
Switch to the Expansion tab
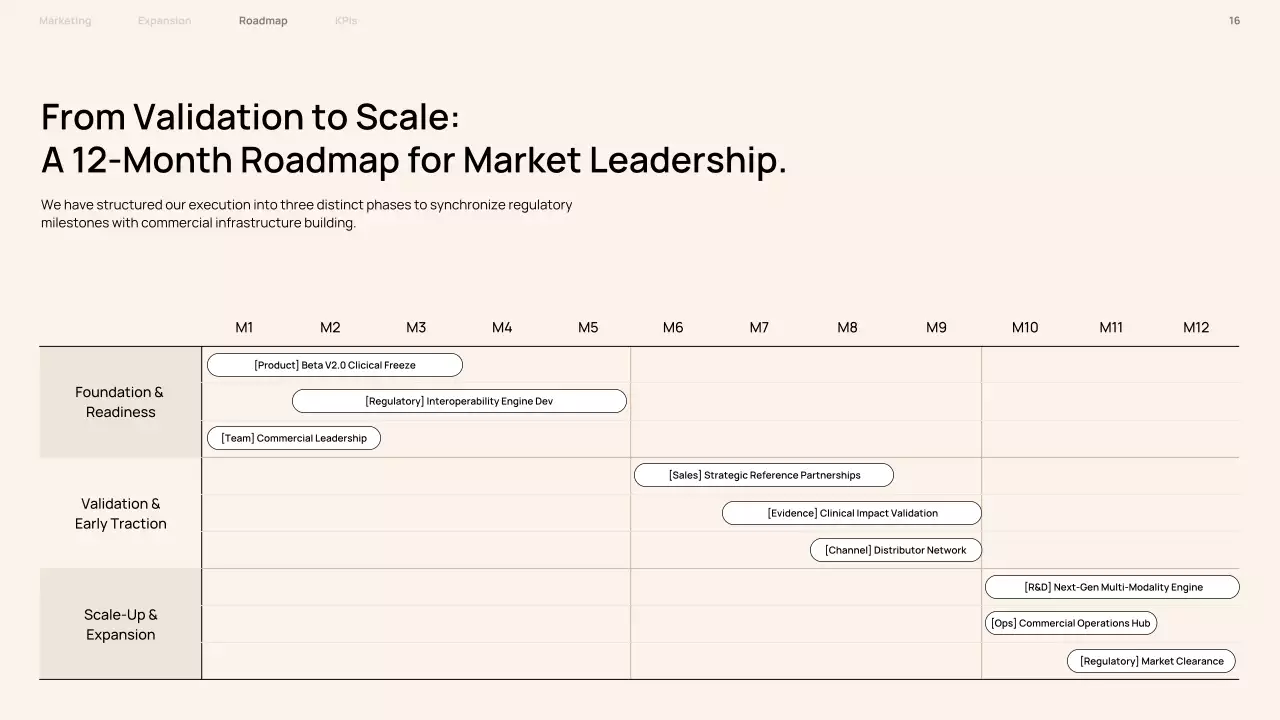(x=164, y=21)
